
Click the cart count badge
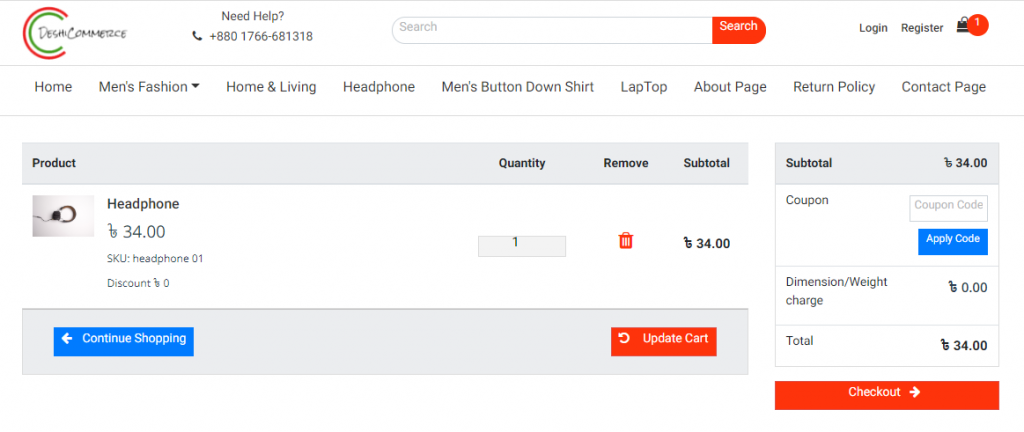coord(978,24)
